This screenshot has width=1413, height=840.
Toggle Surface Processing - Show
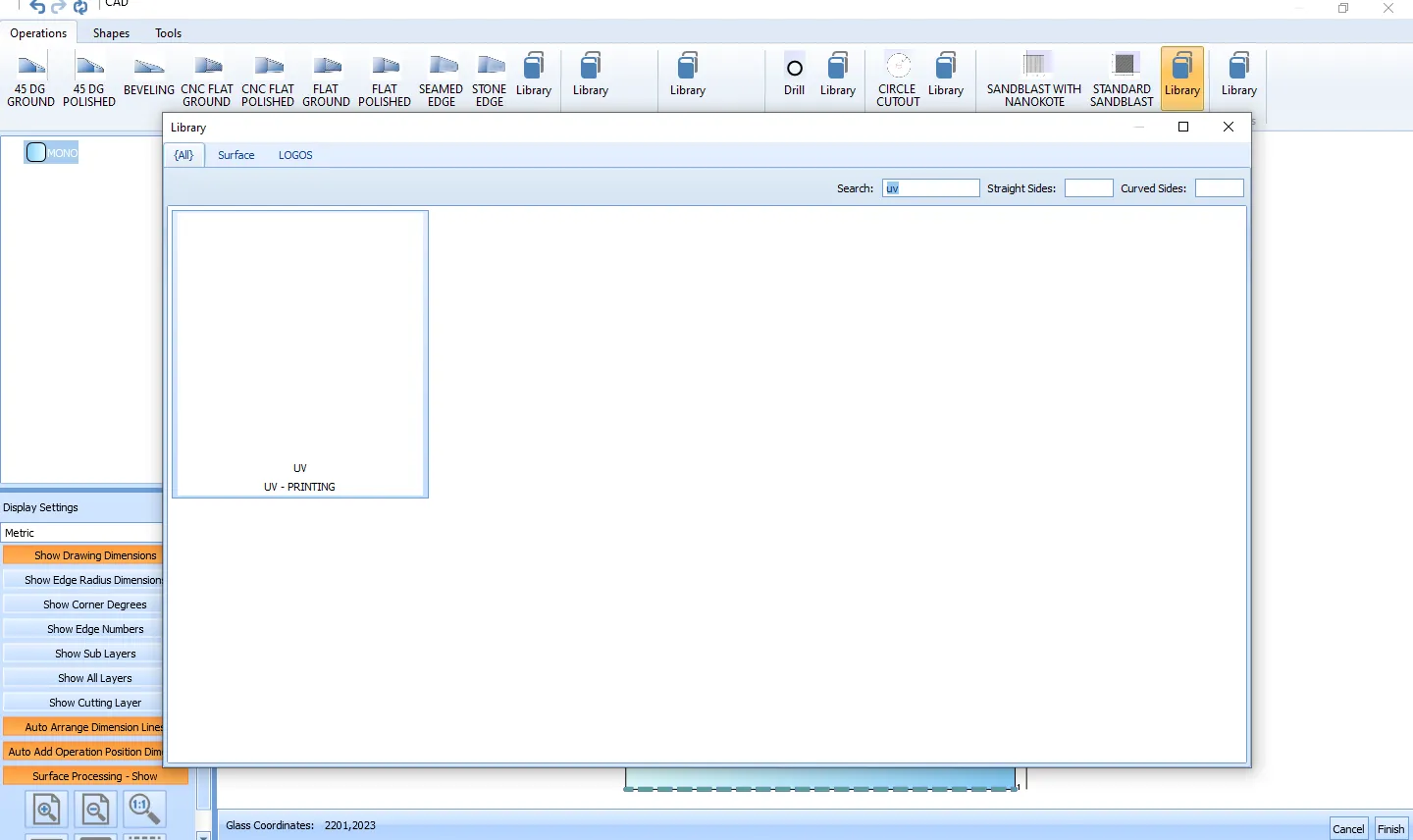coord(95,776)
